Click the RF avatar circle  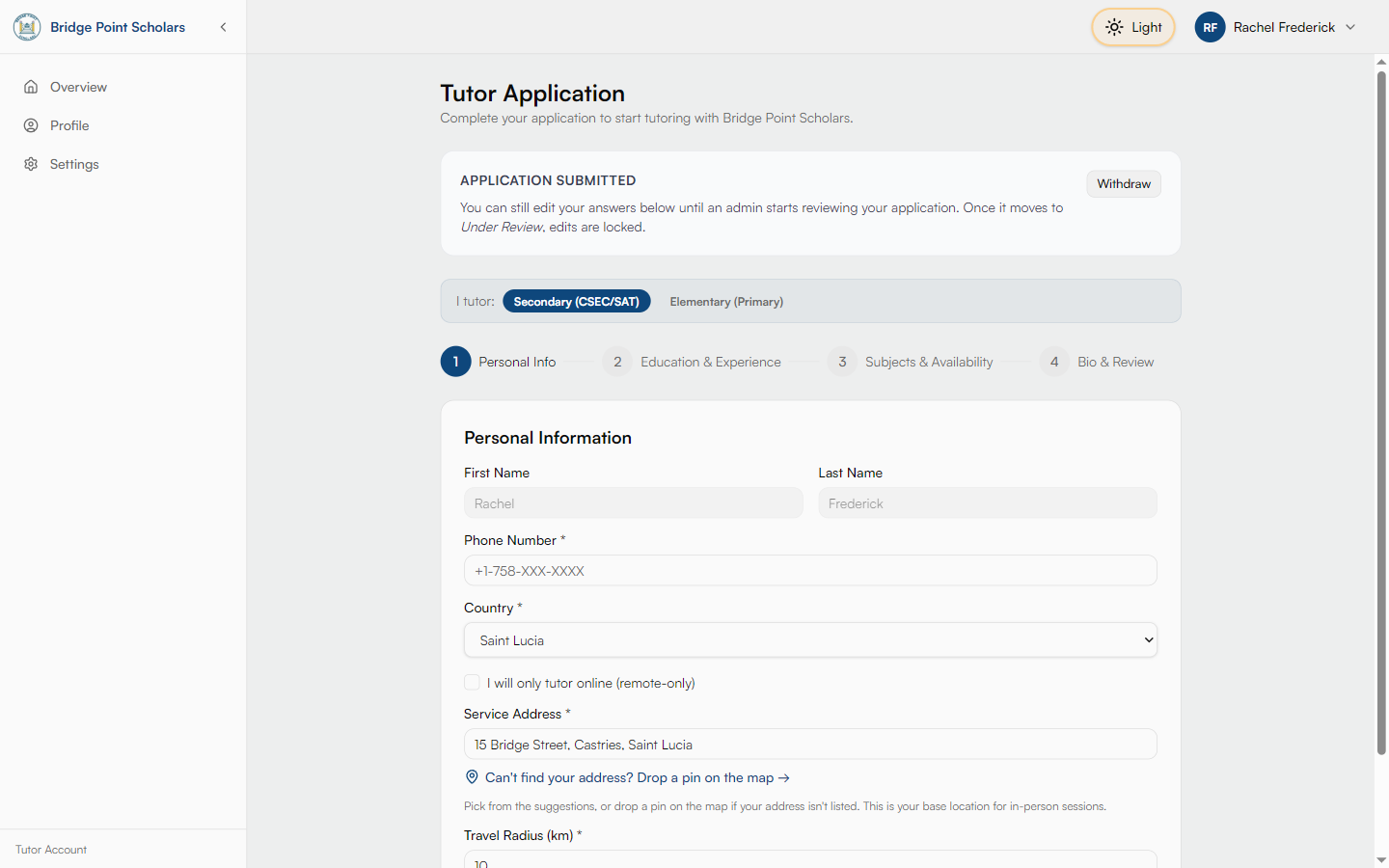pos(1210,27)
